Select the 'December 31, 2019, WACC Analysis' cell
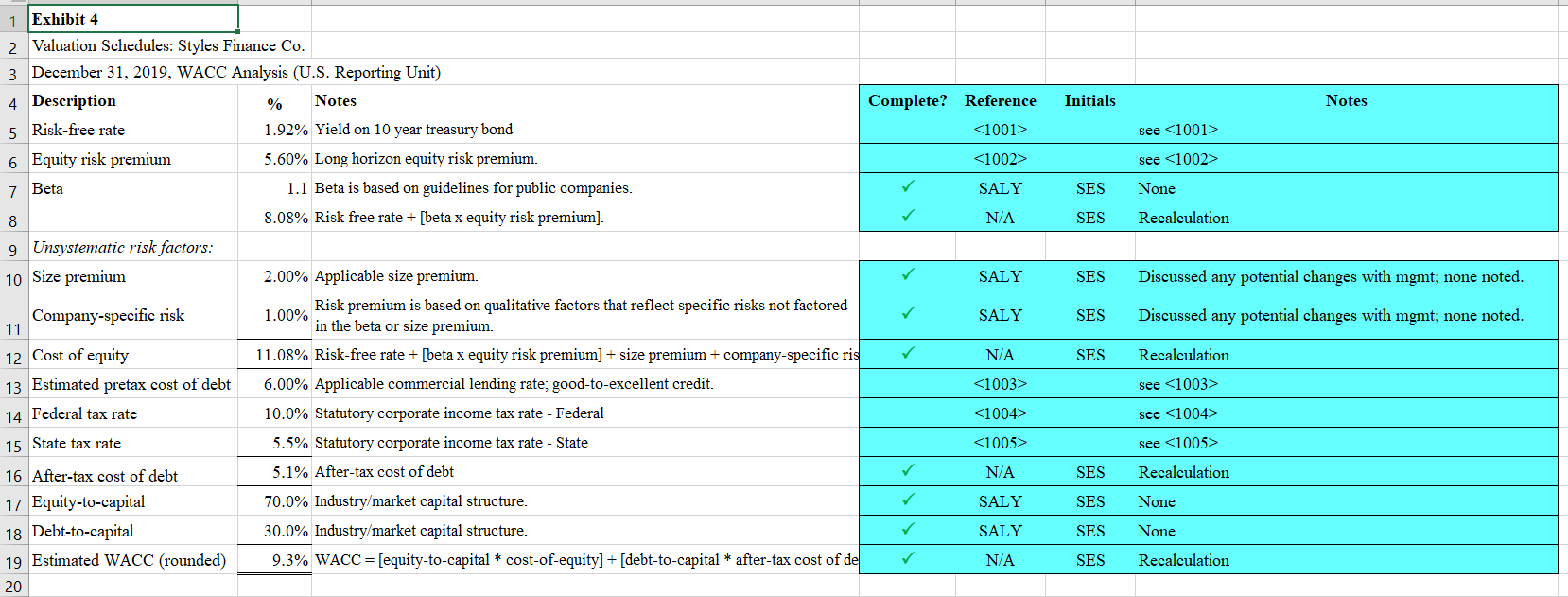Image resolution: width=1568 pixels, height=597 pixels. (x=236, y=72)
